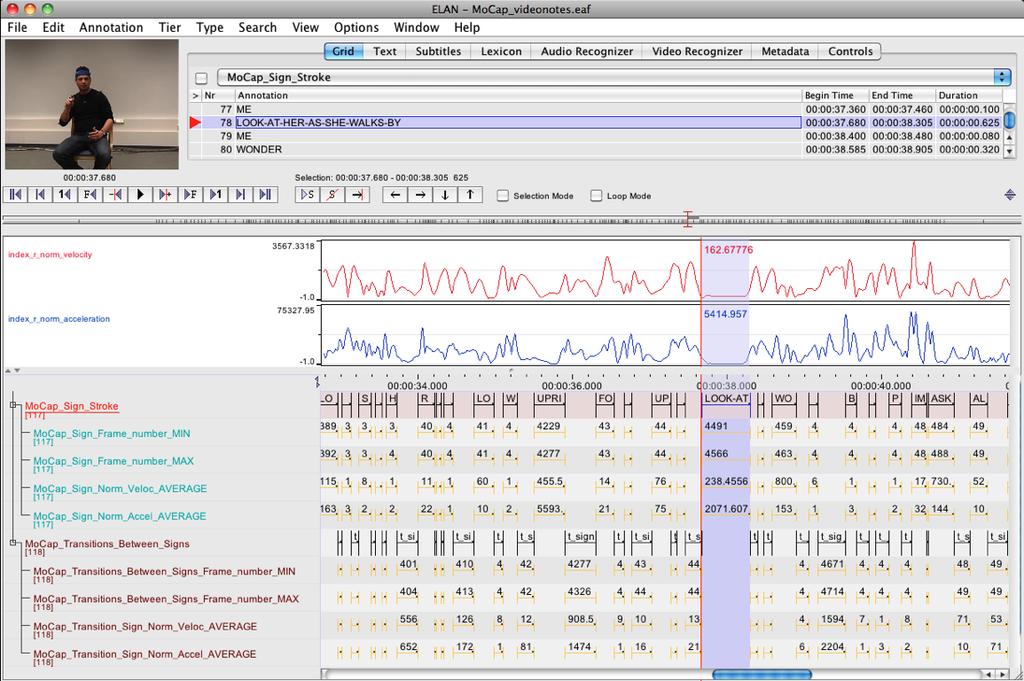
Task: Open the Video Recognizer tab
Action: pos(697,52)
